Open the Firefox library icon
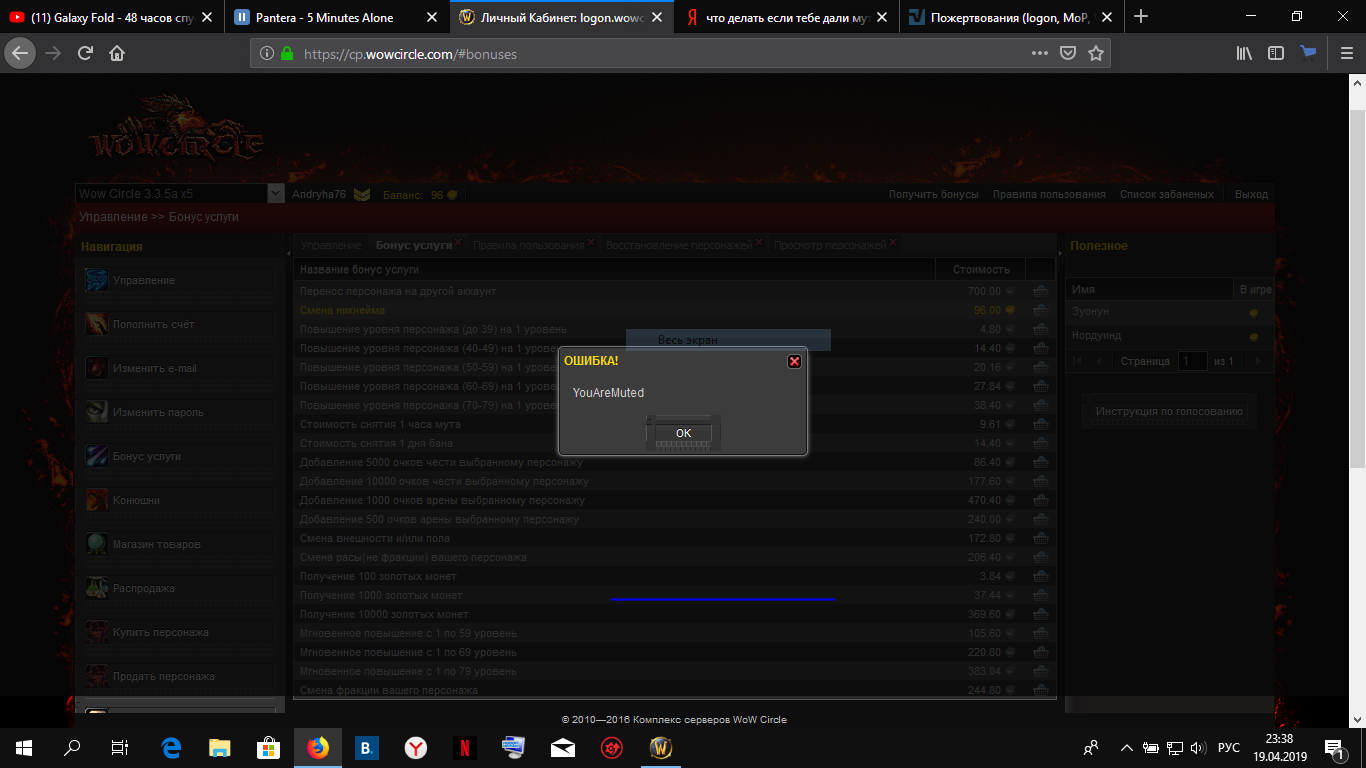1366x768 pixels. (x=1244, y=54)
